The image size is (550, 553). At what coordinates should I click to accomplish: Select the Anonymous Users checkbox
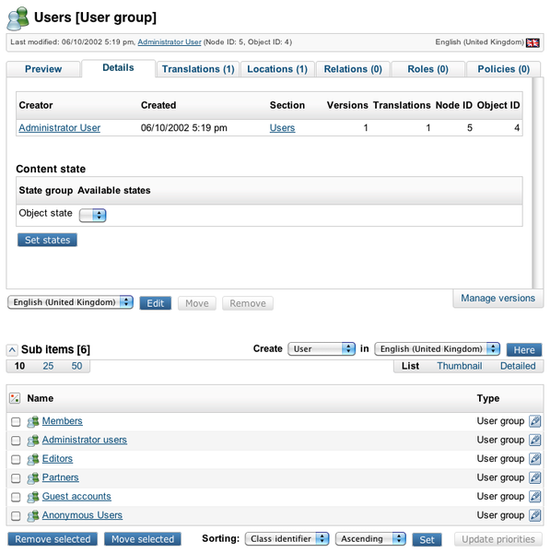coord(16,516)
